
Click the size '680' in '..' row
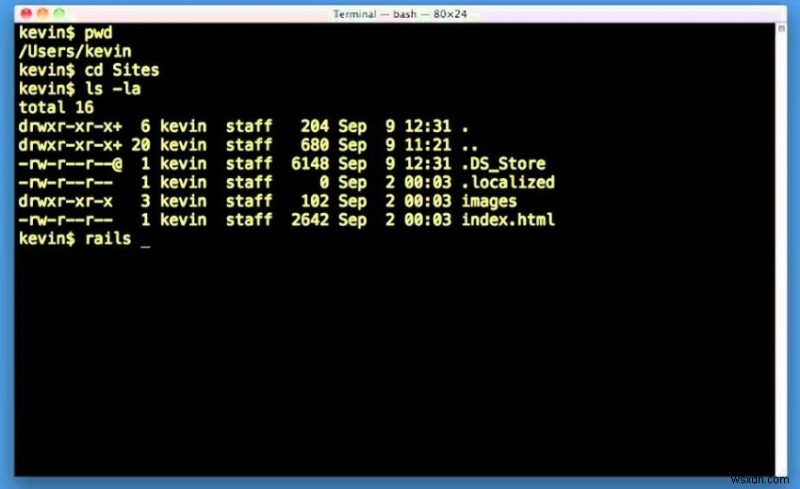pos(315,145)
